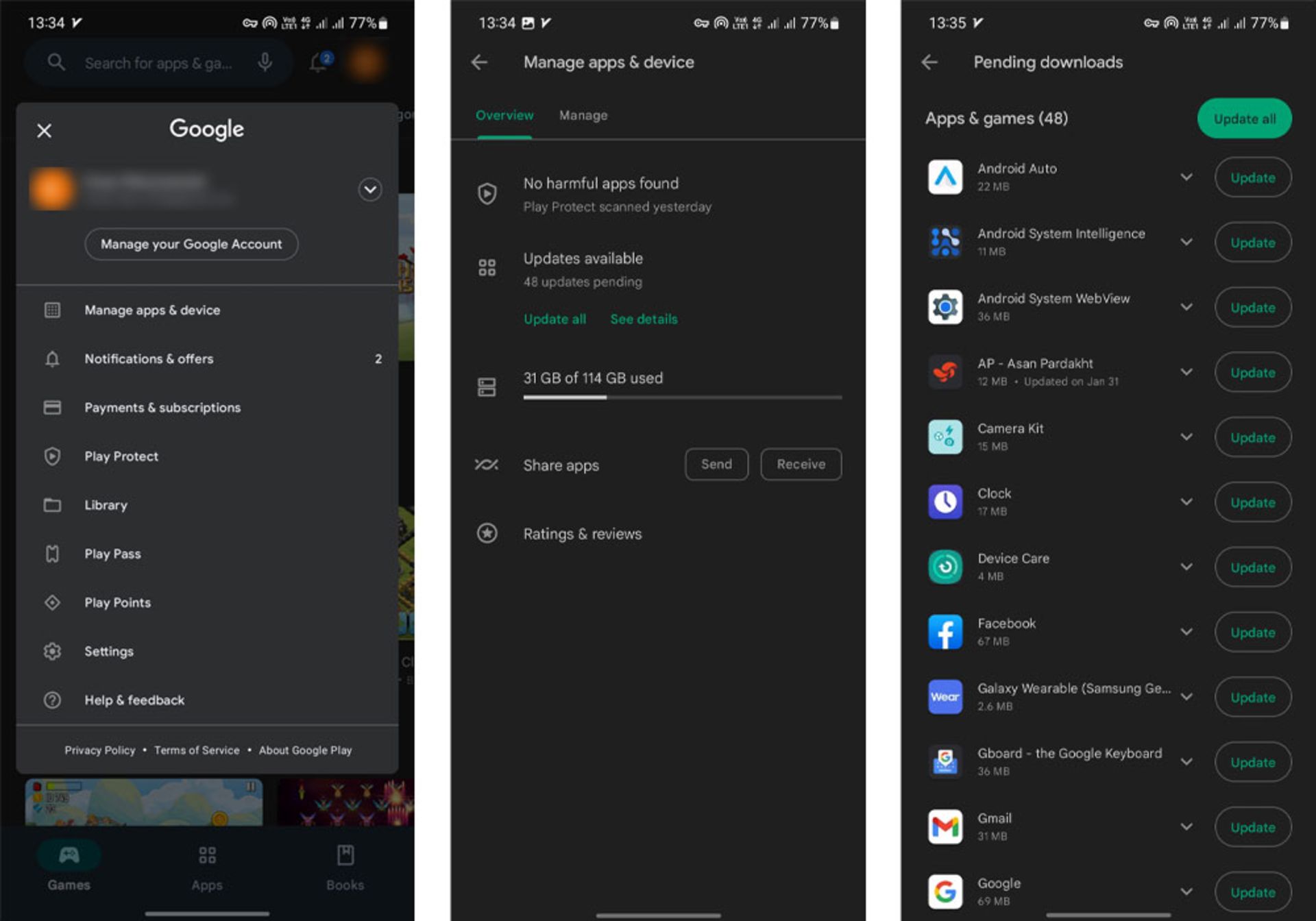Expand details for AP - Asan Pardakht
The height and width of the screenshot is (921, 1316).
coord(1186,372)
